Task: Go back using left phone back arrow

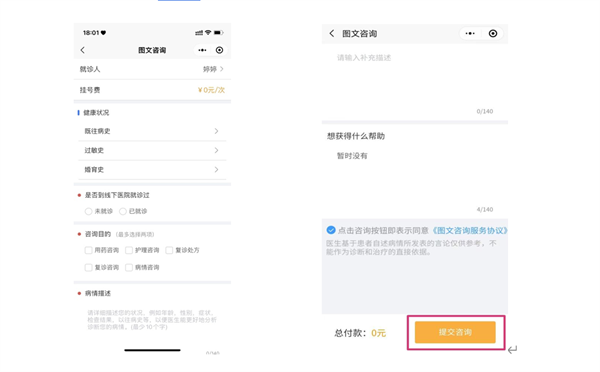Action: coord(83,50)
